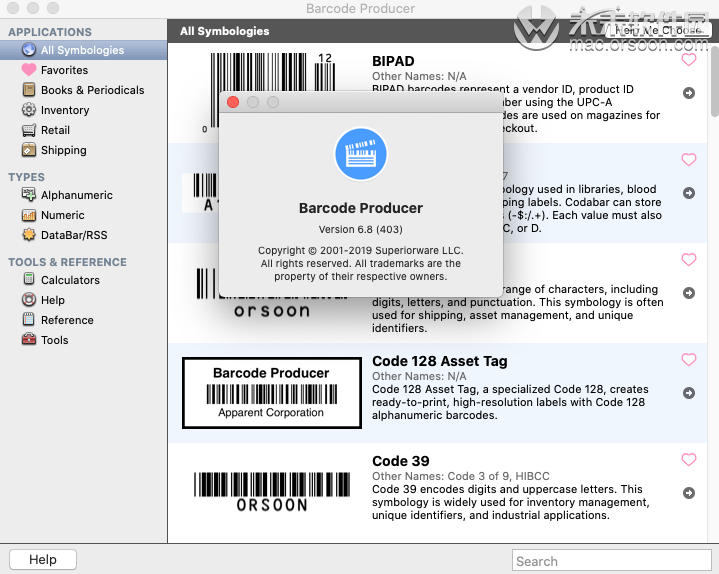719x574 pixels.
Task: Click the Code 39 title
Action: point(400,461)
